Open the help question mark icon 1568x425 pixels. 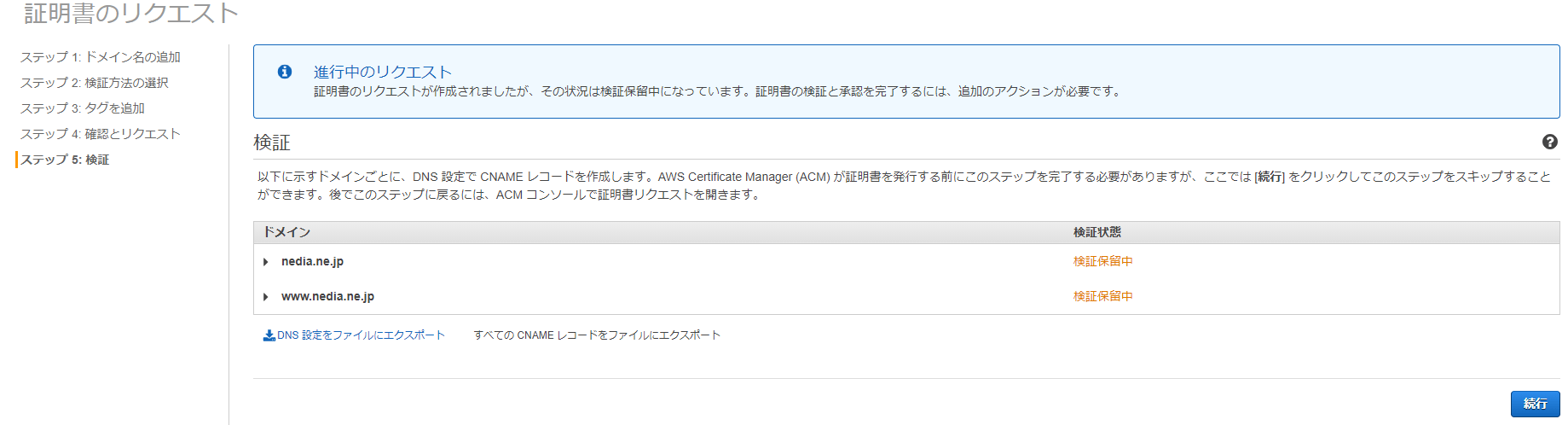point(1550,142)
